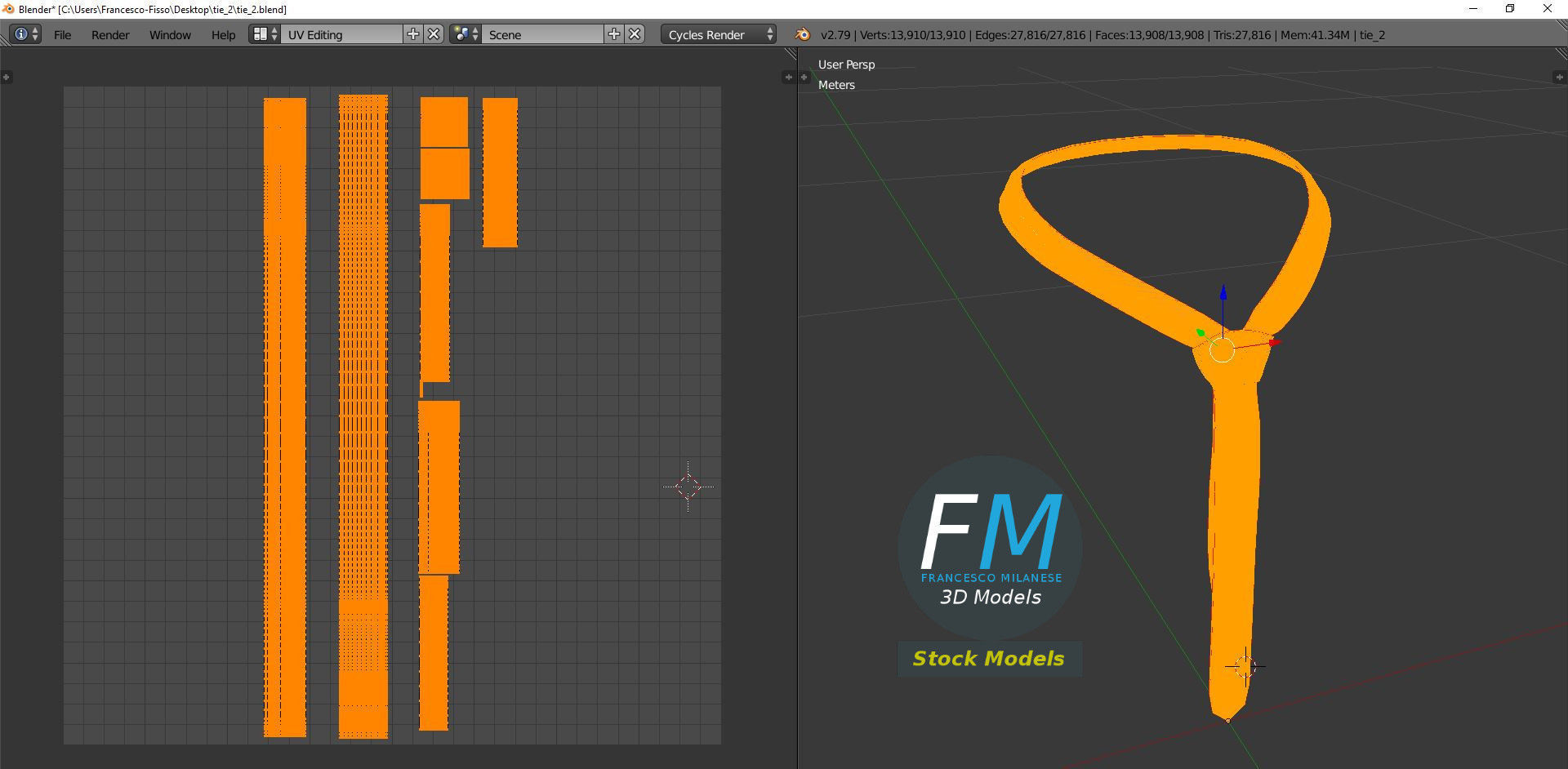Click the tie_2 object name in header
Screen dimensions: 1568x769
[x=1373, y=35]
